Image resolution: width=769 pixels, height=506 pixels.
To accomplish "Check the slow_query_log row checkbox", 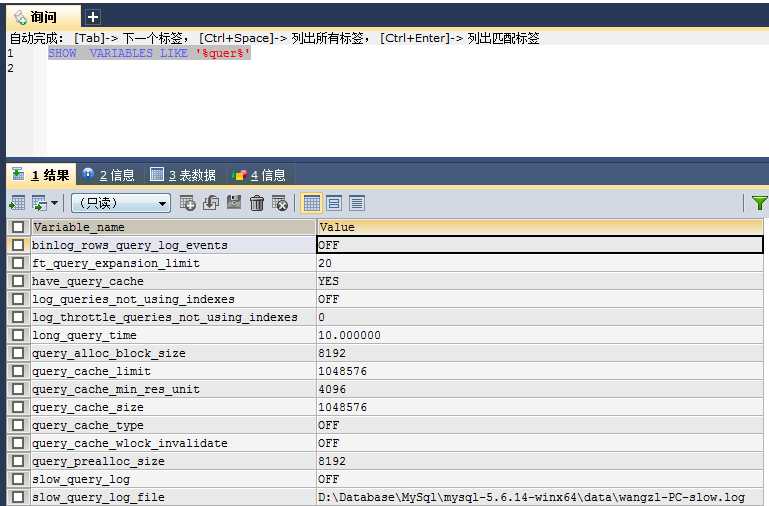I will 18,479.
